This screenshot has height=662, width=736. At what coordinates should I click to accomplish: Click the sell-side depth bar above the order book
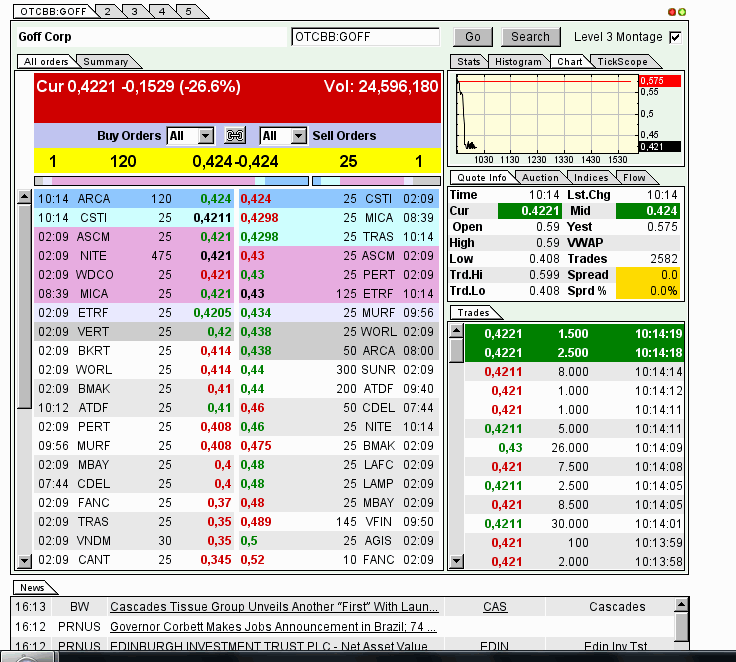376,181
